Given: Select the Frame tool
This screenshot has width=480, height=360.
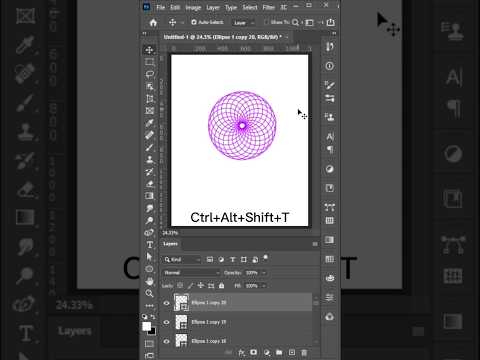Looking at the screenshot, I should (149, 111).
